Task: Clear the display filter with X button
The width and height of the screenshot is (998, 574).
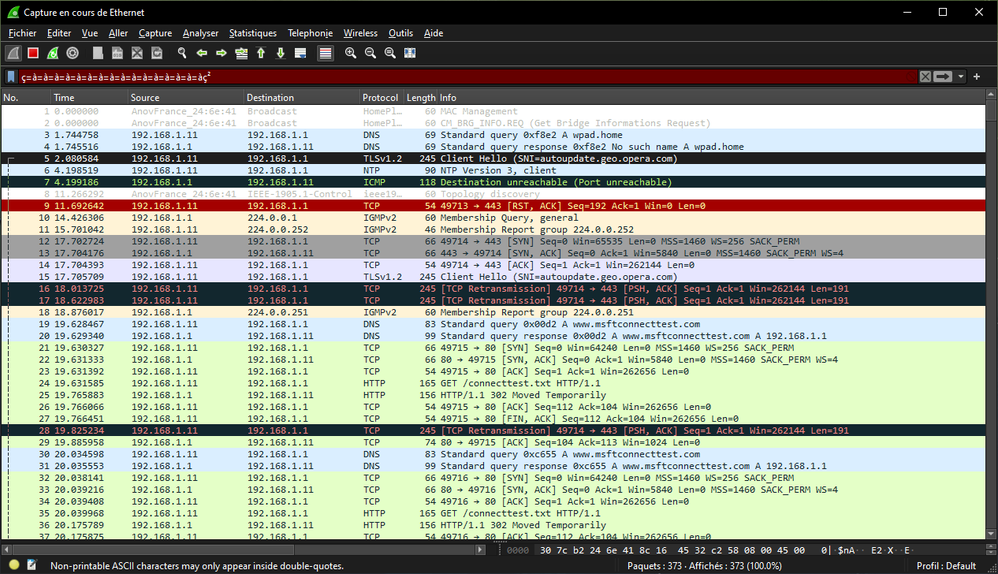Action: click(925, 77)
